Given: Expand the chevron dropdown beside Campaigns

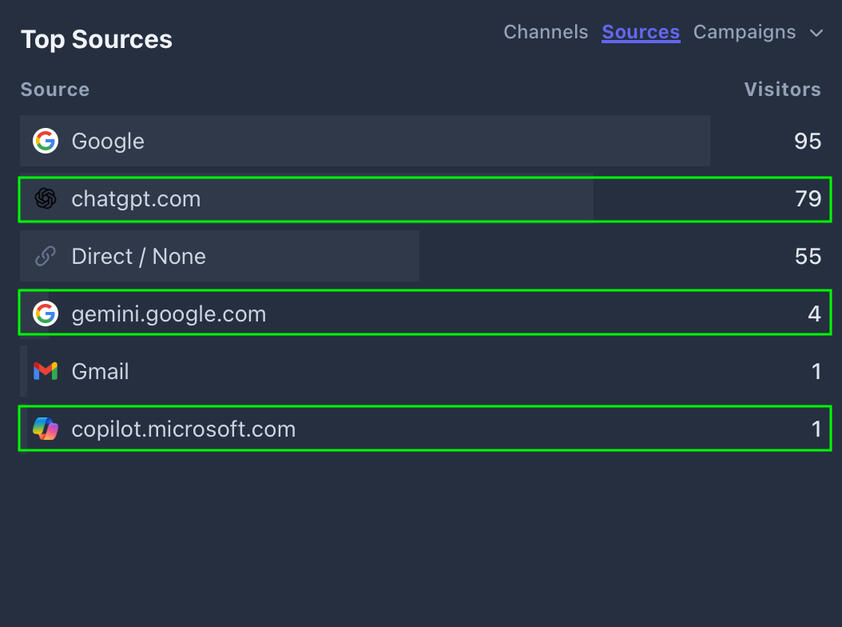Looking at the screenshot, I should [x=816, y=33].
